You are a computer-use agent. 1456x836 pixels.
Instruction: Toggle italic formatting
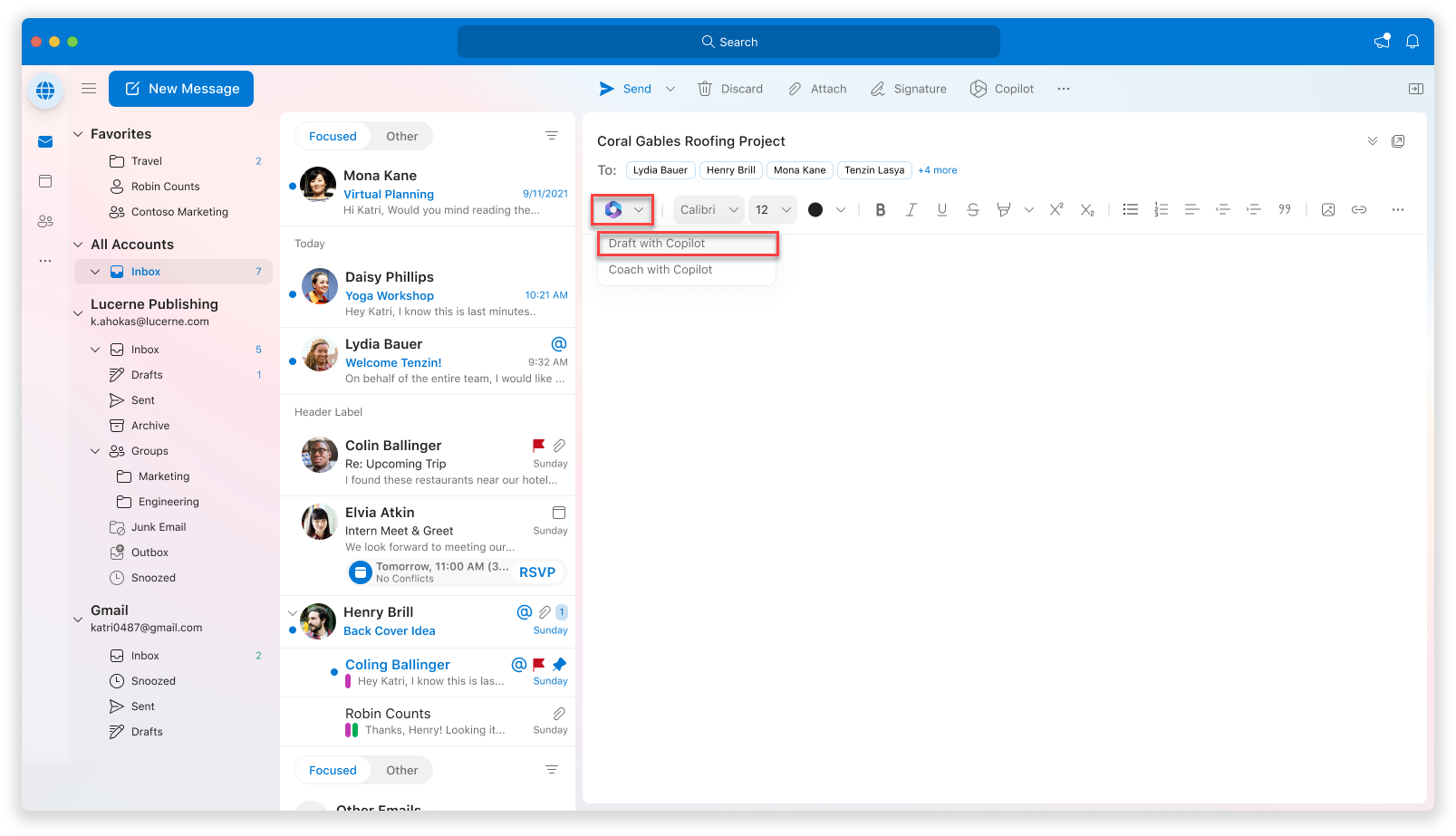[911, 210]
